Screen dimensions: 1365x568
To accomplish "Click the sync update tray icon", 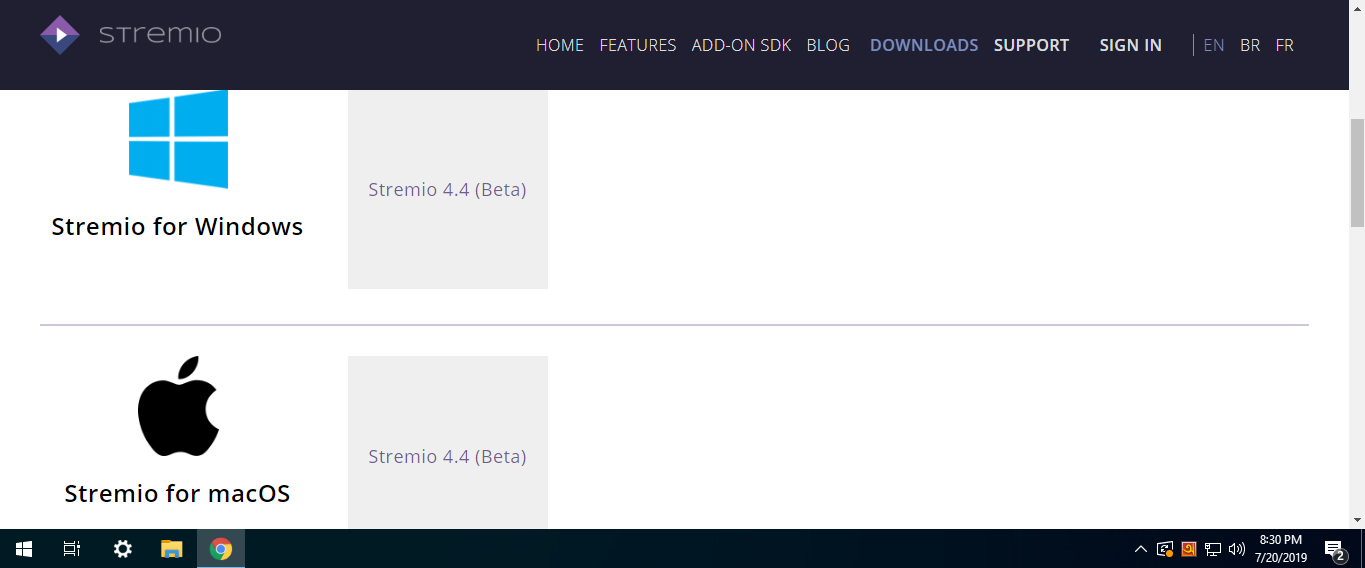I will 1165,549.
